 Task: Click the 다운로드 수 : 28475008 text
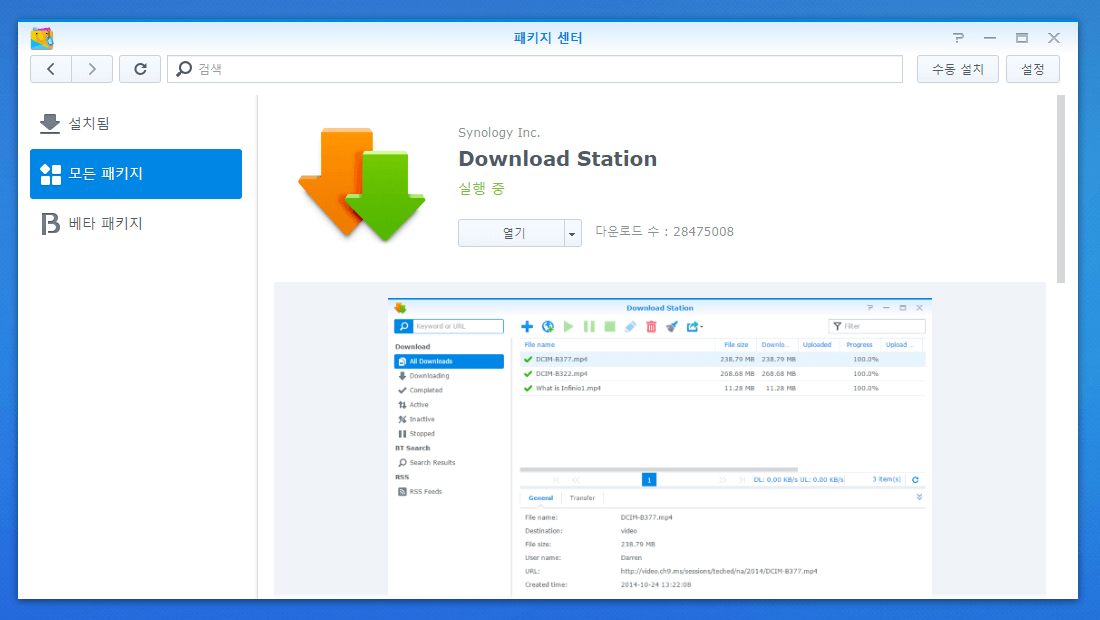point(664,231)
